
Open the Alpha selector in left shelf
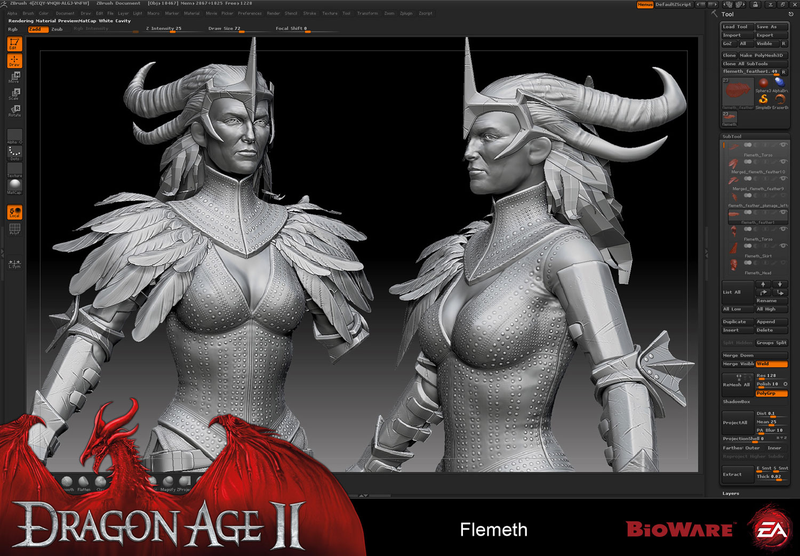[14, 137]
